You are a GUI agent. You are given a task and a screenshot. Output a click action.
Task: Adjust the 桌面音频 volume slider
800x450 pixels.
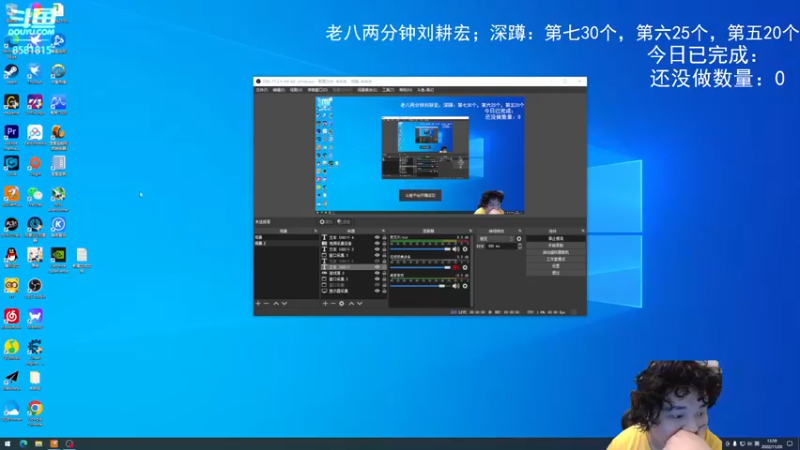(420, 286)
